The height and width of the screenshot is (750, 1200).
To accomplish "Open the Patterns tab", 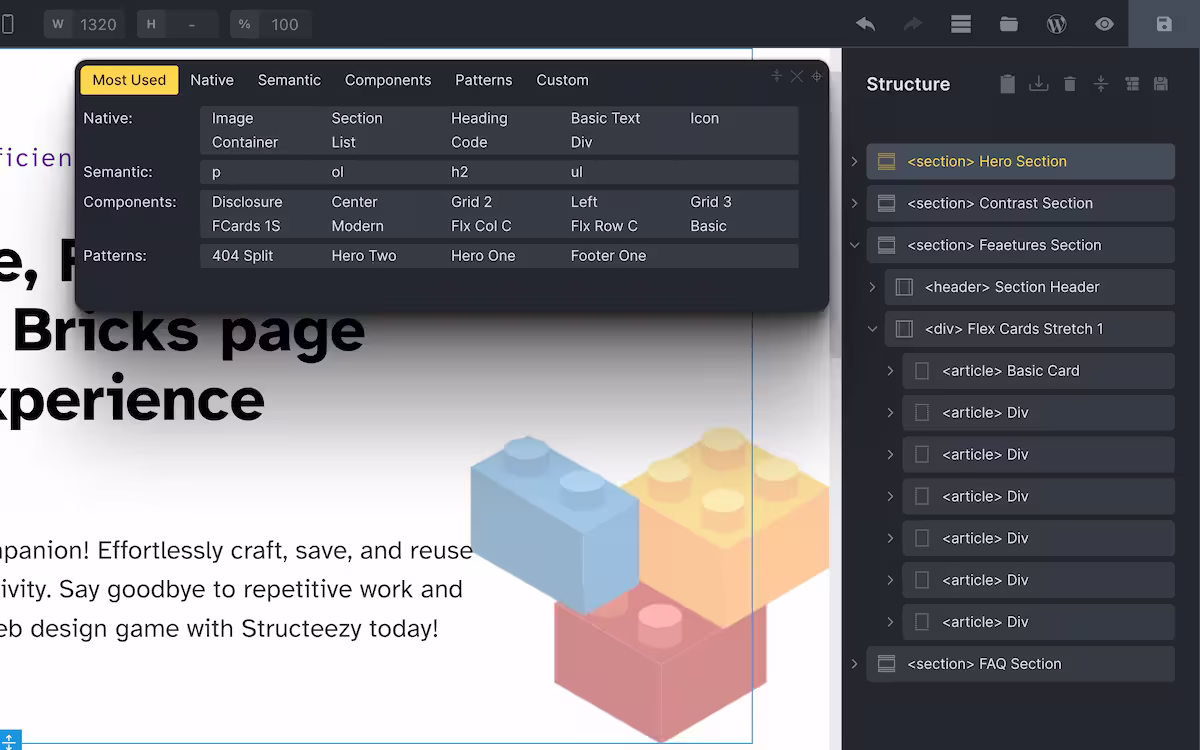I will pos(483,80).
